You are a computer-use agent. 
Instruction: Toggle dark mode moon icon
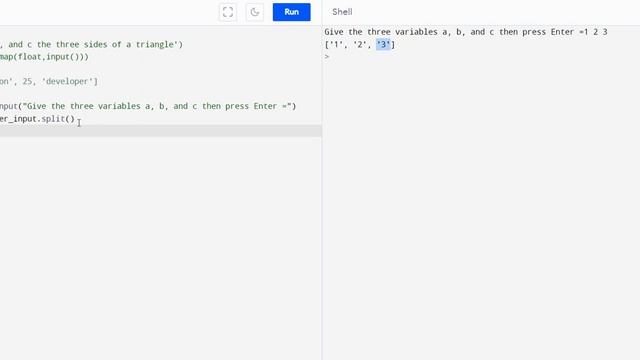[x=255, y=12]
